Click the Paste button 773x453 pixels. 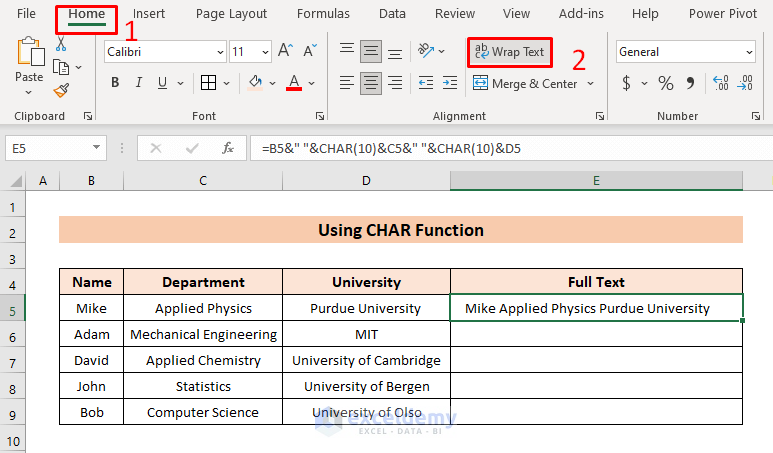(x=29, y=60)
